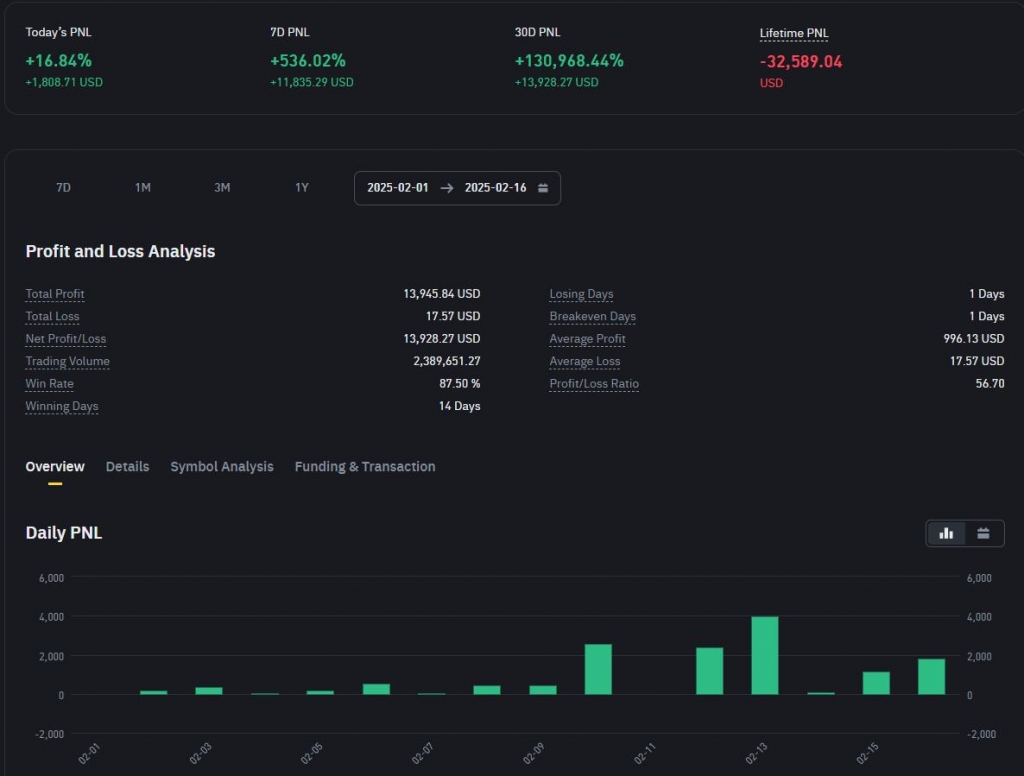This screenshot has width=1024, height=776.
Task: Open the calendar icon in date range picker
Action: (x=543, y=188)
